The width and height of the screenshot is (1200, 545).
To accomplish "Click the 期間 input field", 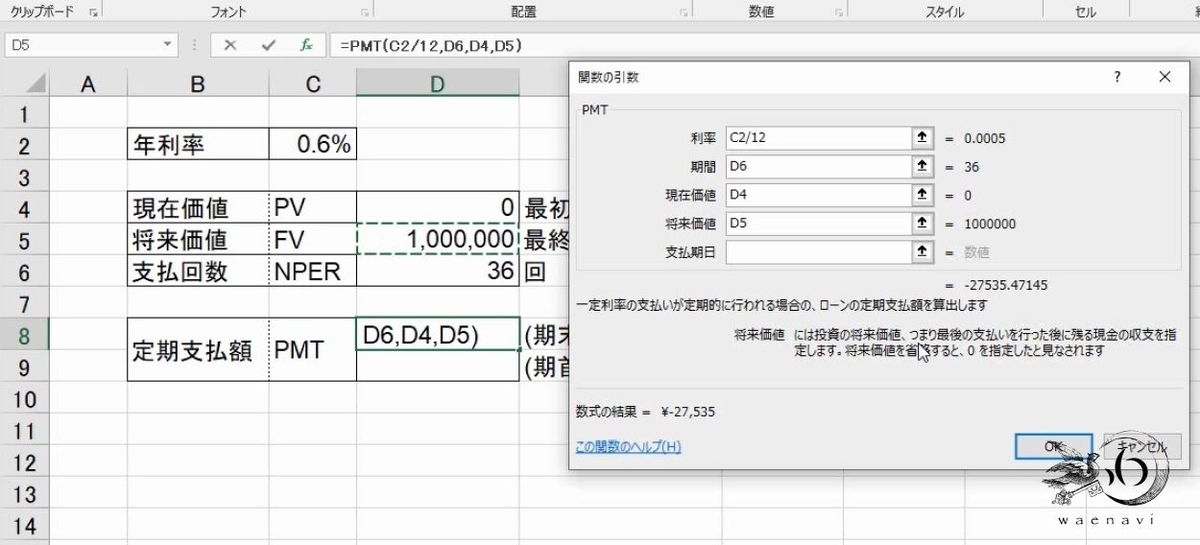I will coord(818,166).
